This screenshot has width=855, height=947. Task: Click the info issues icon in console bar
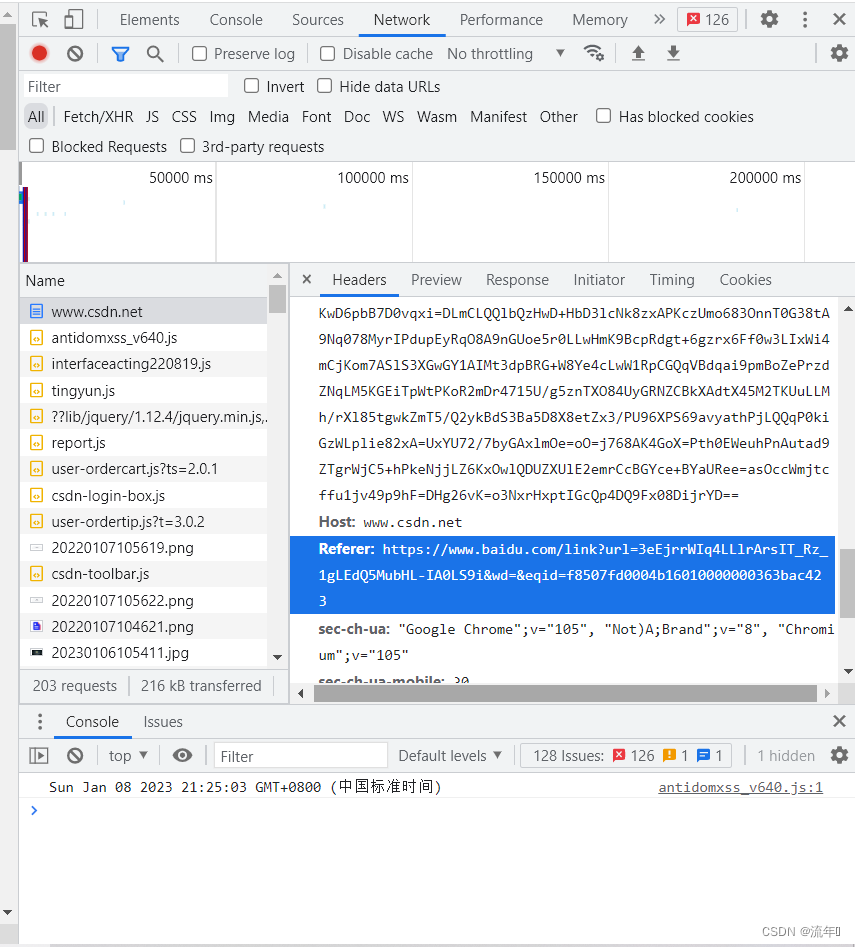tap(703, 756)
